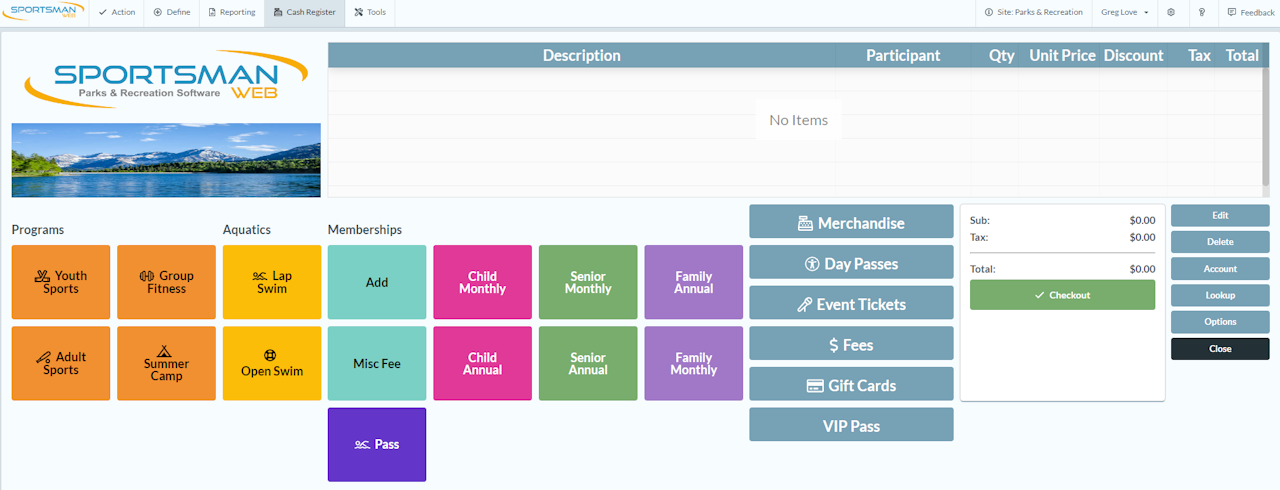The width and height of the screenshot is (1280, 490).
Task: Click the Lookup button
Action: 1220,295
